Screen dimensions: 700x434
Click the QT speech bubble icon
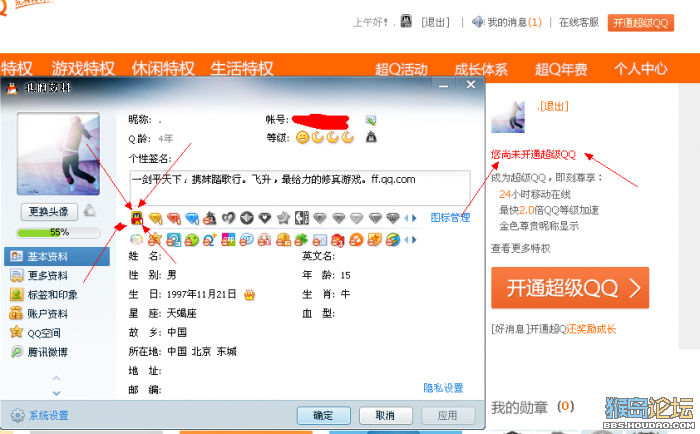coord(246,240)
